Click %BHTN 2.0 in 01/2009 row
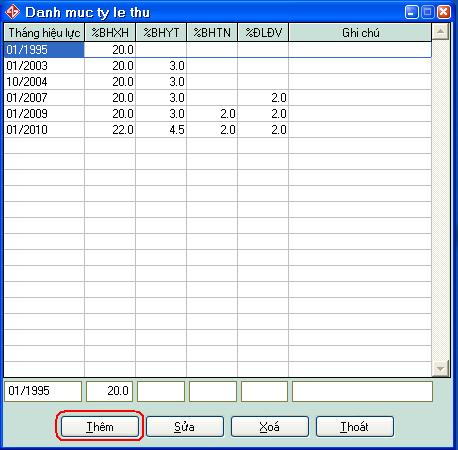This screenshot has height=450, width=458. point(212,114)
